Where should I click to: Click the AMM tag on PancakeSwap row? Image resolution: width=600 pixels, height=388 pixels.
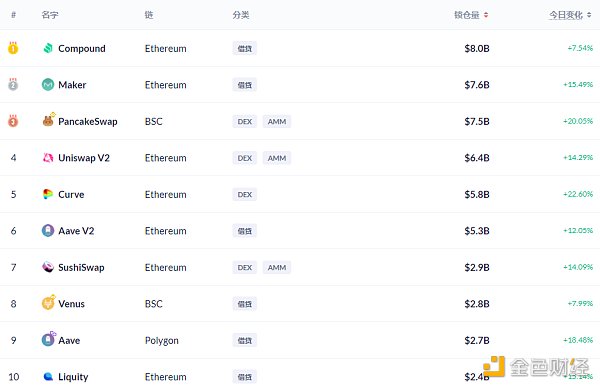pyautogui.click(x=277, y=121)
